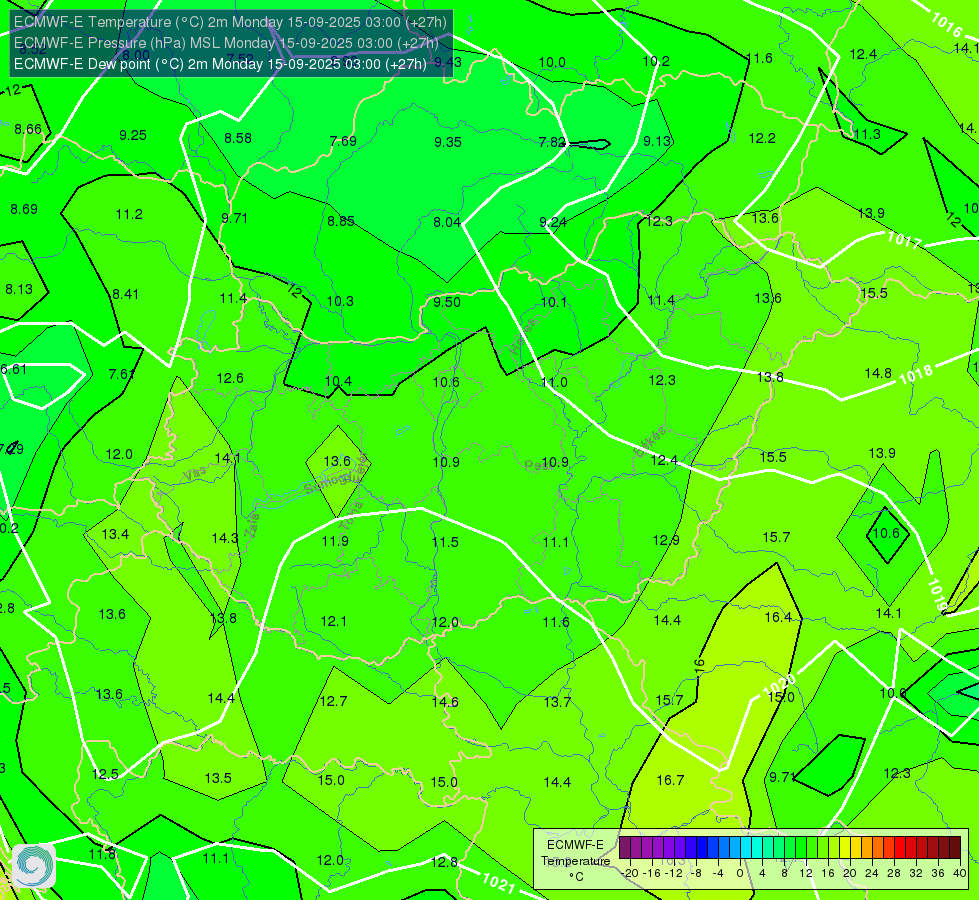Click the temperature value 8.04

(447, 222)
